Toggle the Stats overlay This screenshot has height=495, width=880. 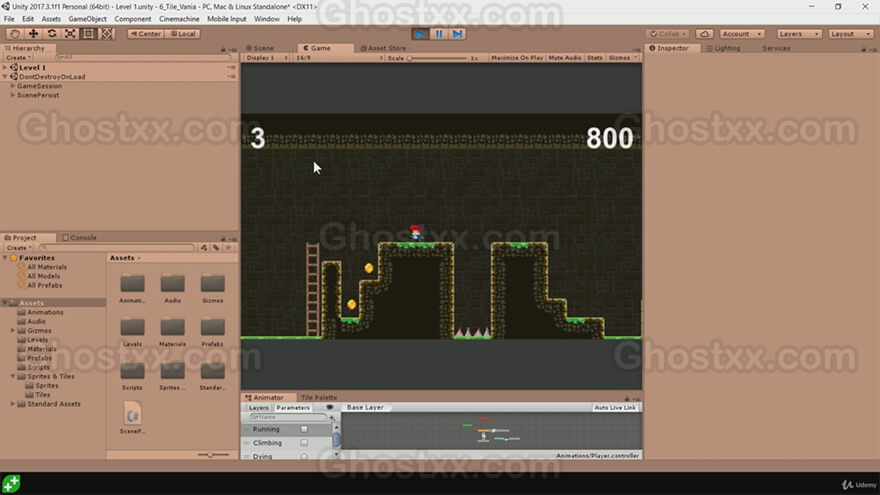[x=594, y=58]
